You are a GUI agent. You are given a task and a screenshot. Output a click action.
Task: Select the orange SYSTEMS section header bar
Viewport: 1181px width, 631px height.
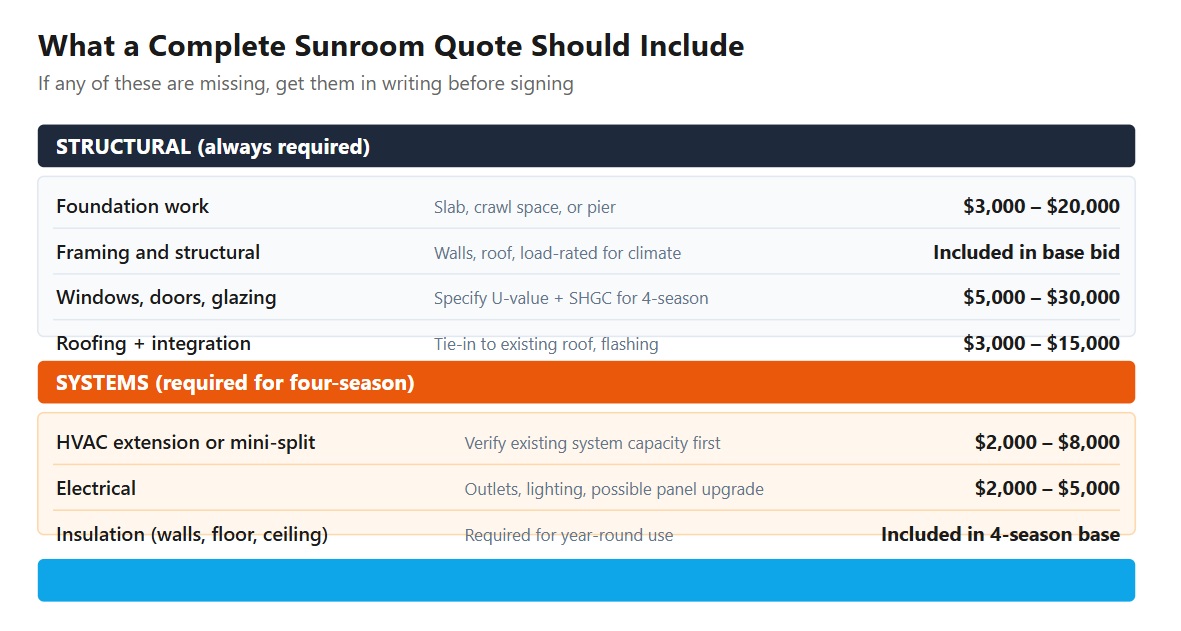tap(585, 383)
